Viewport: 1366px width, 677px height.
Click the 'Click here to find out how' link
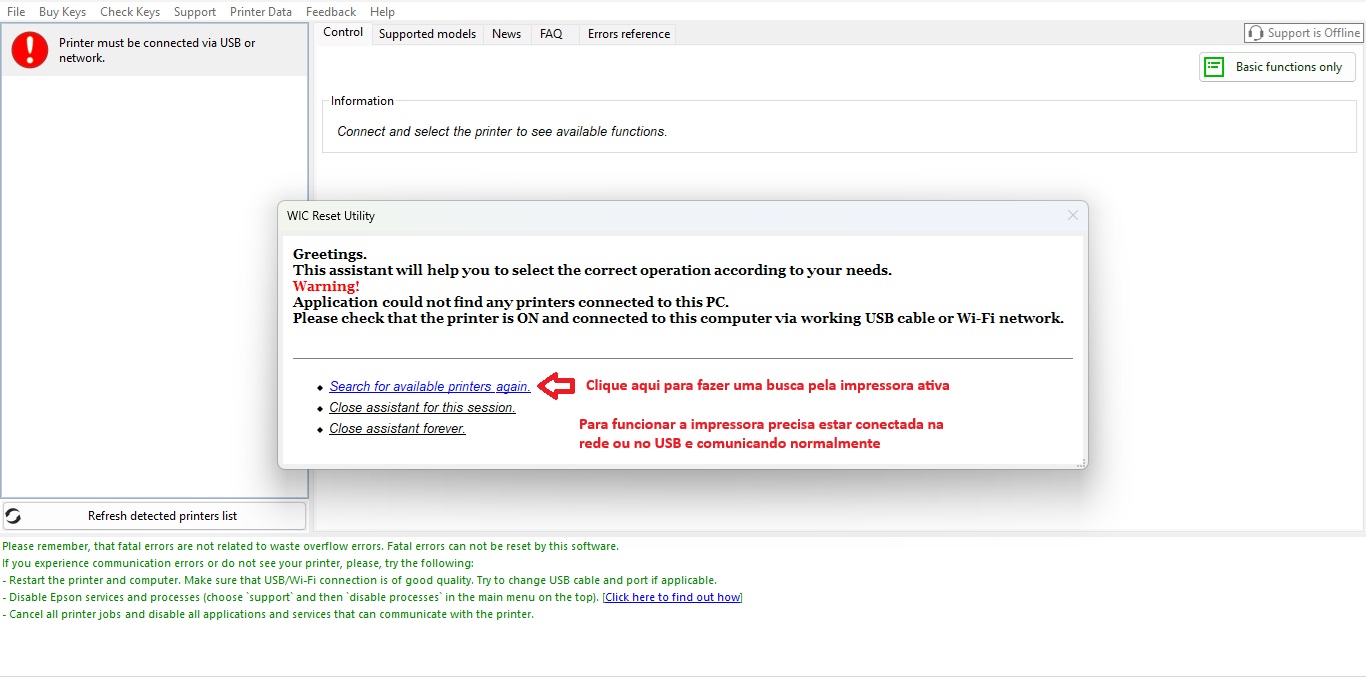672,598
